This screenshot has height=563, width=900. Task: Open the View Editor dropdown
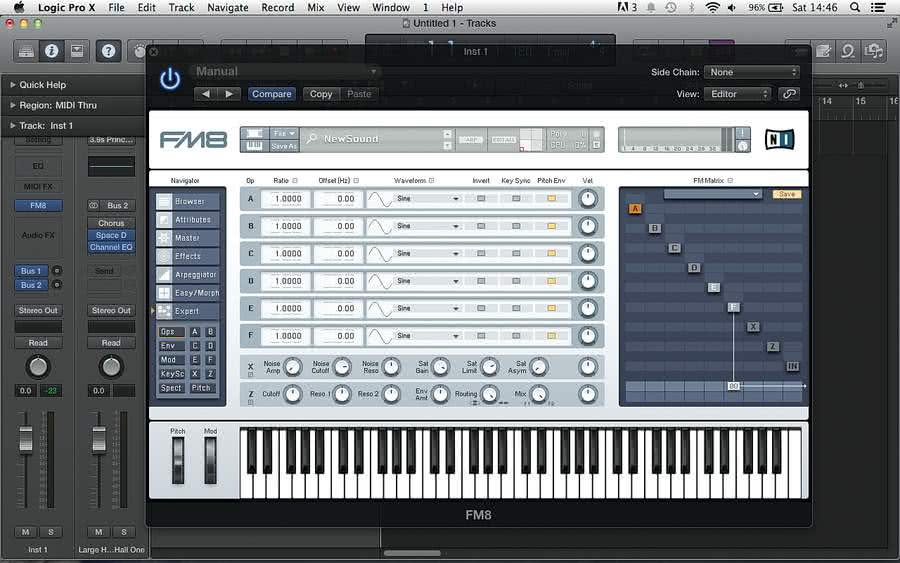point(738,94)
